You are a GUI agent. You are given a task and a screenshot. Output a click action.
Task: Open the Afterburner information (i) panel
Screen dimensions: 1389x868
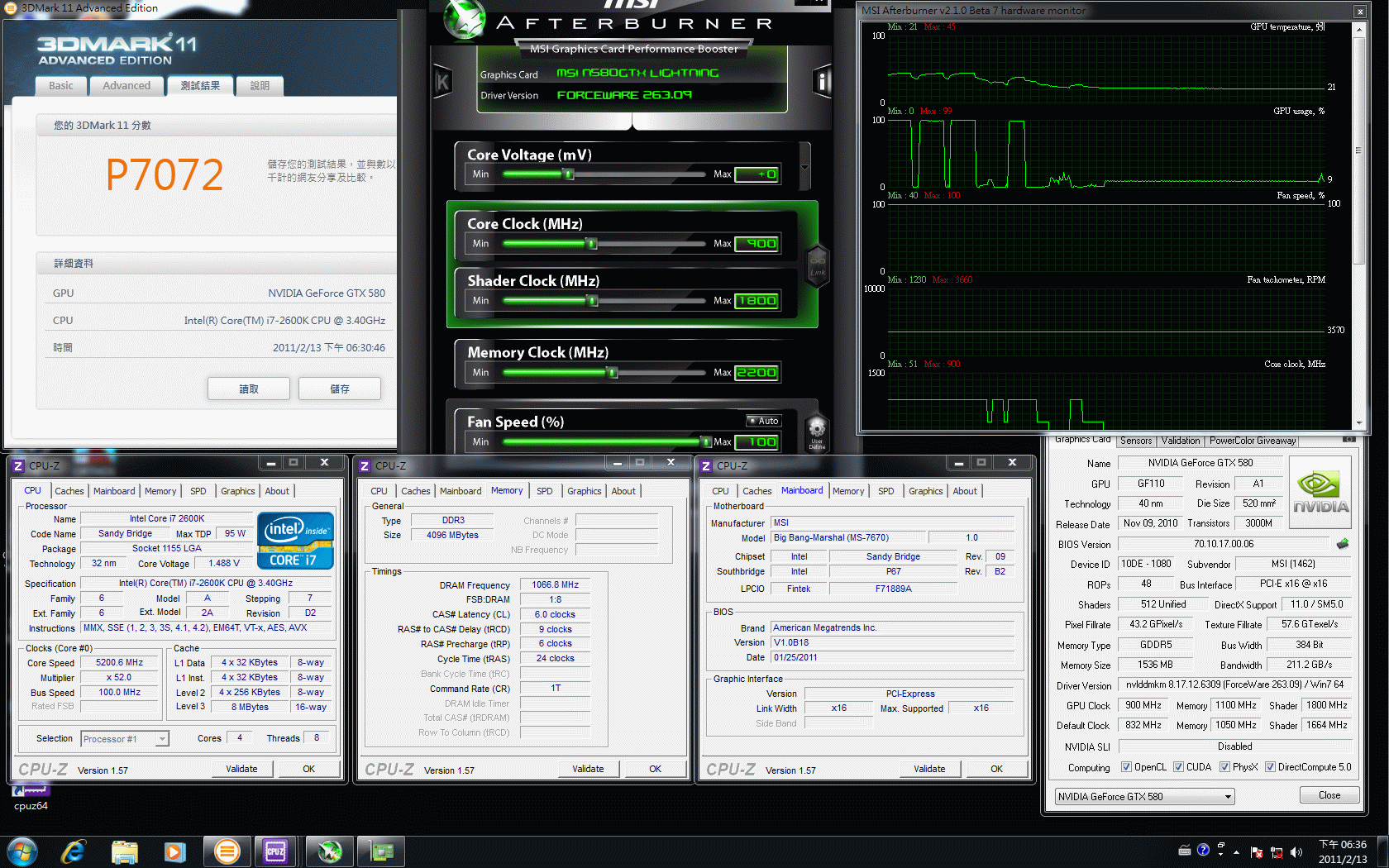(x=822, y=81)
